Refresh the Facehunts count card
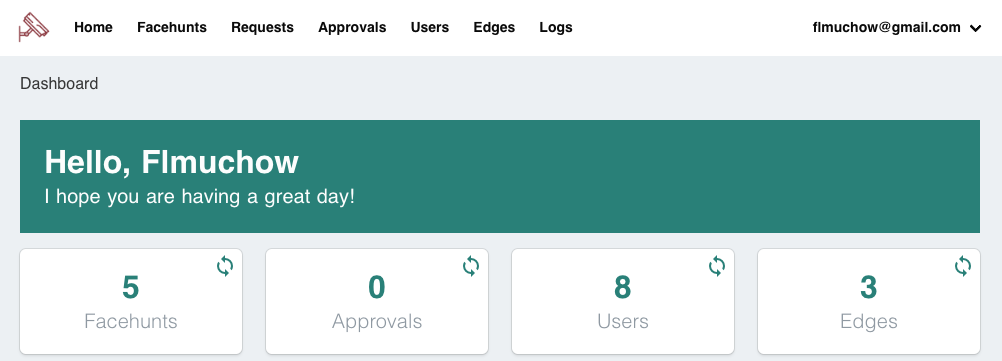This screenshot has width=1002, height=361. (x=225, y=266)
